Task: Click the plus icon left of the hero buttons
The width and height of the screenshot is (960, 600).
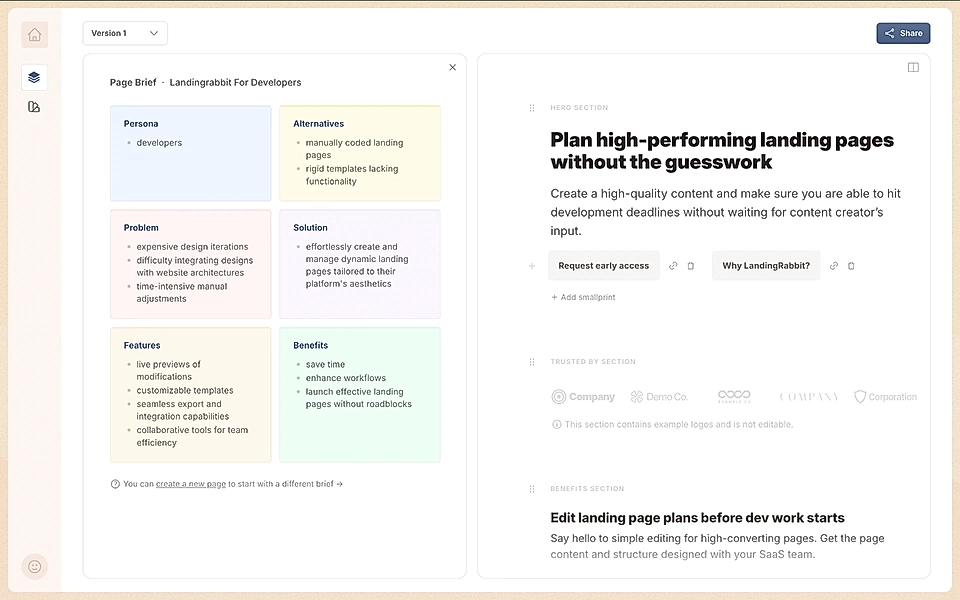Action: tap(531, 265)
